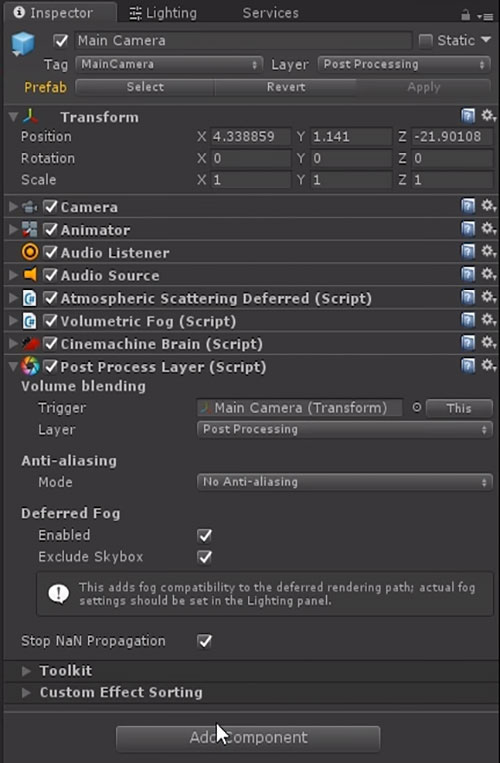The height and width of the screenshot is (763, 500).
Task: Open Audio Listener help documentation icon
Action: pos(468,252)
